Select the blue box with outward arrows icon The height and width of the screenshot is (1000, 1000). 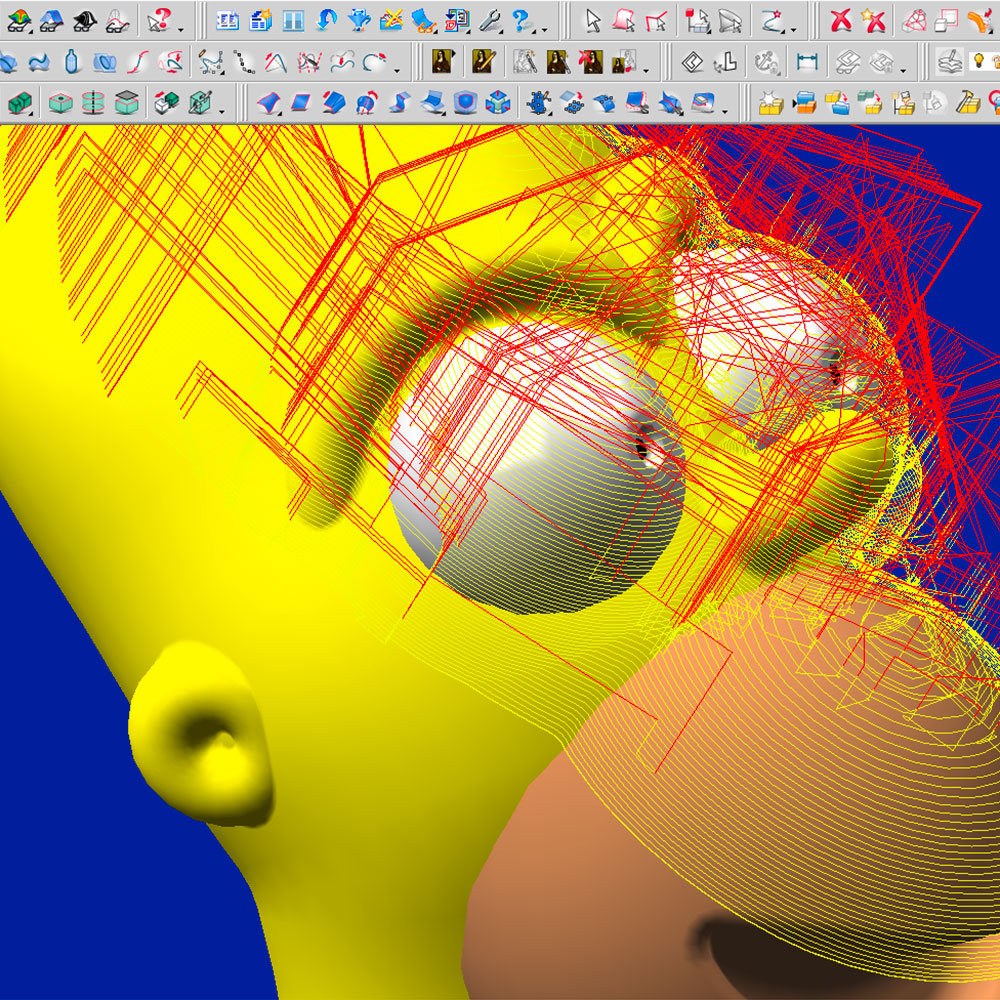(x=498, y=102)
